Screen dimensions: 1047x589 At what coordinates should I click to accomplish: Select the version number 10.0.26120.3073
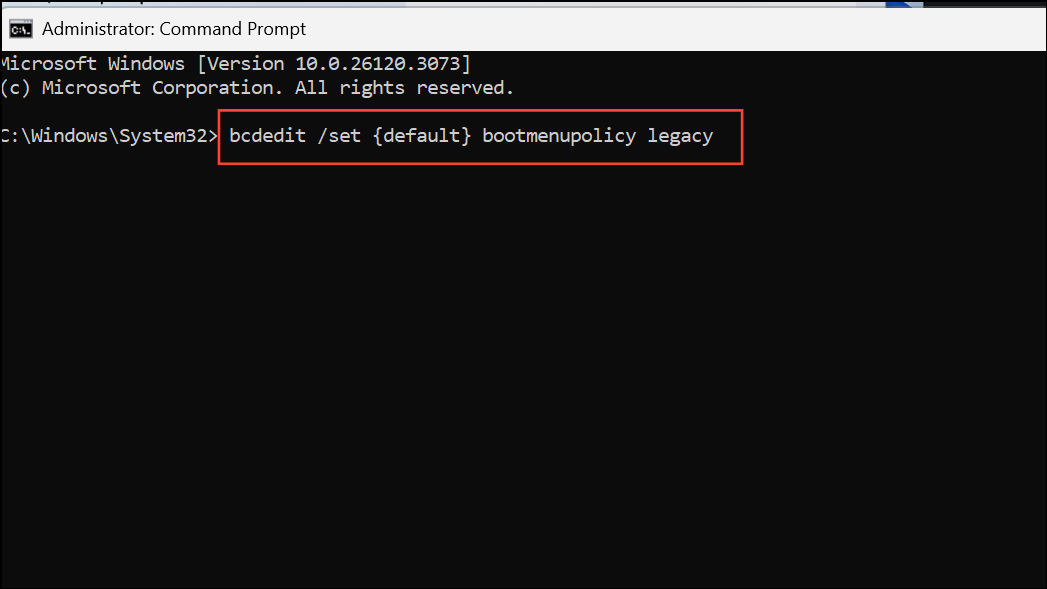click(378, 64)
